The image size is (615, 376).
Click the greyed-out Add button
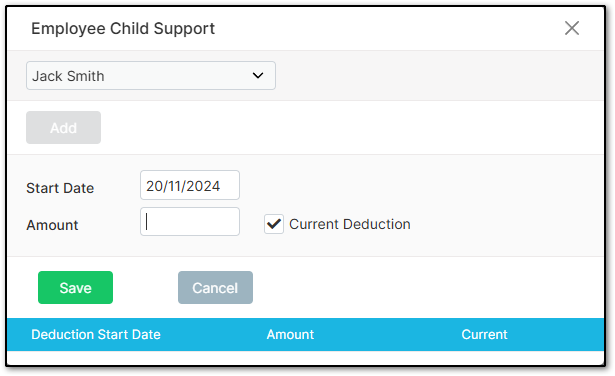64,127
